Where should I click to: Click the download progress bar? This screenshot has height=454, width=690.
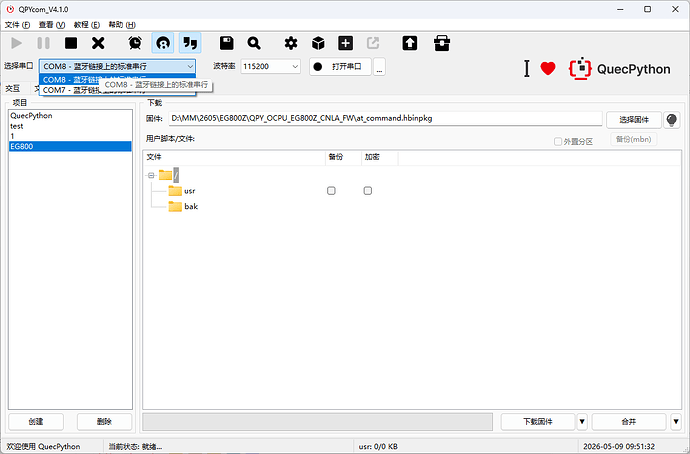[317, 421]
